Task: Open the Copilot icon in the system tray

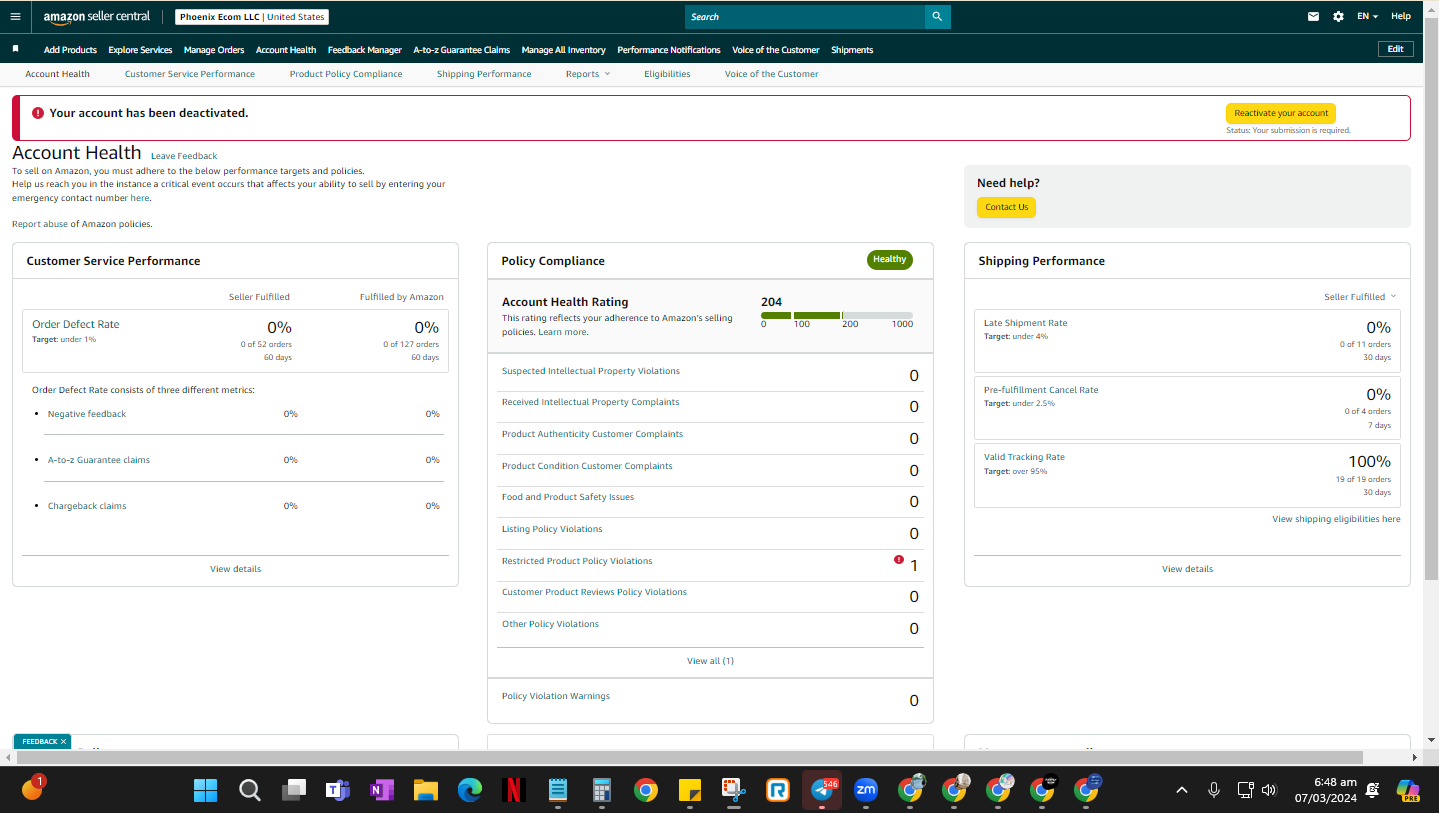Action: (x=1408, y=790)
